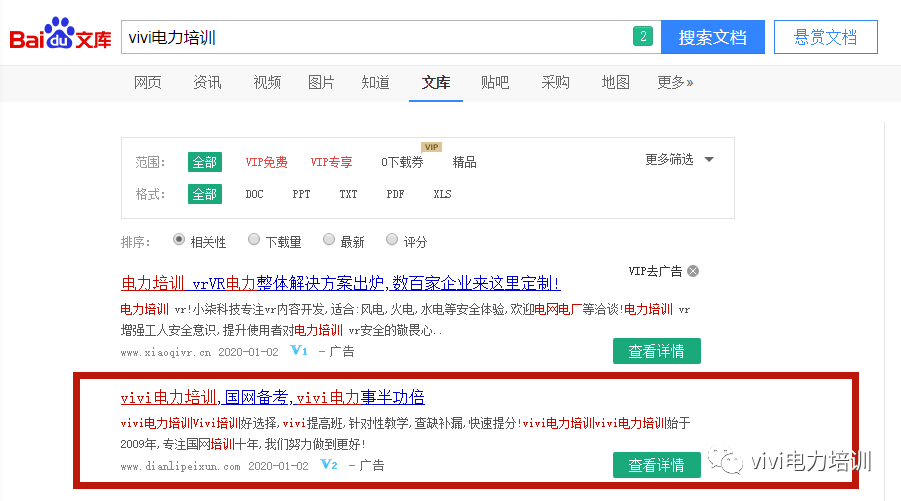Viewport: 901px width, 501px height.
Task: Select the 文库 tab
Action: pyautogui.click(x=436, y=83)
